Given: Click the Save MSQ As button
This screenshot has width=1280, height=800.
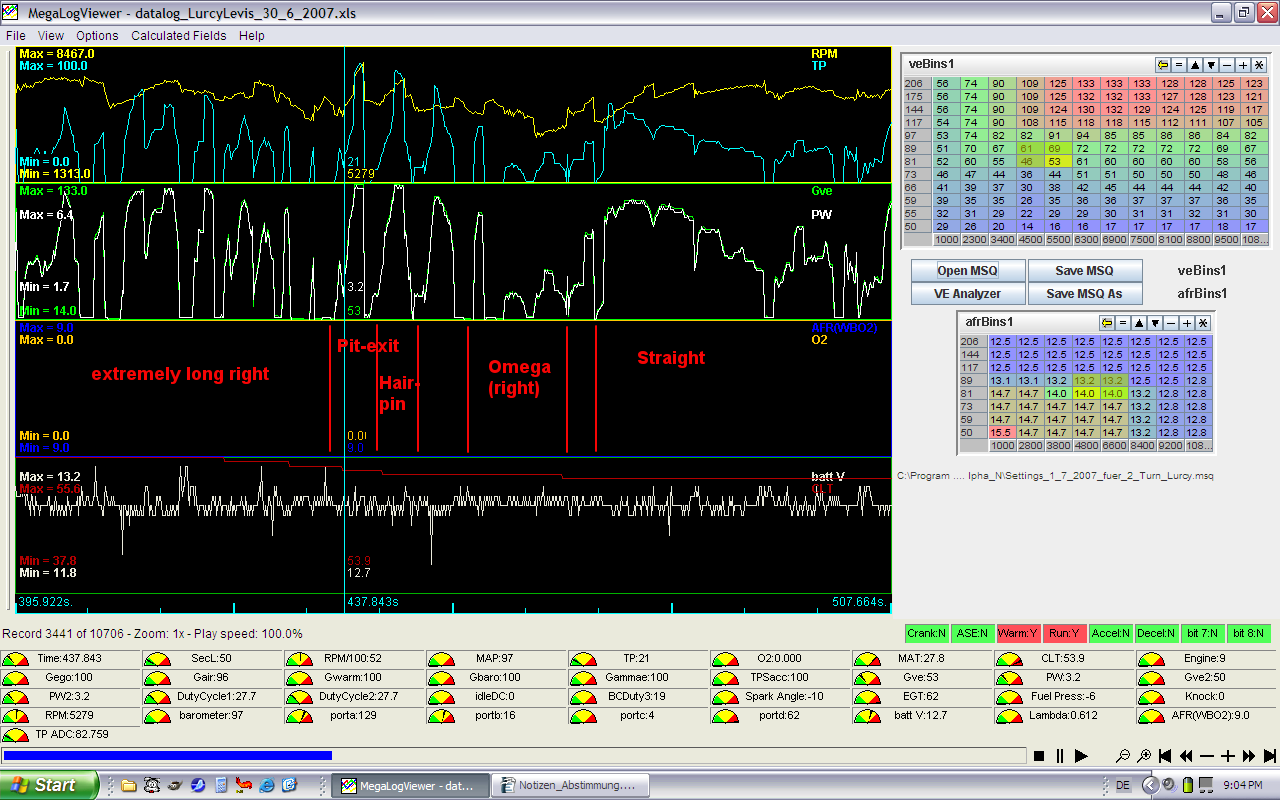Looking at the screenshot, I should coord(1085,294).
